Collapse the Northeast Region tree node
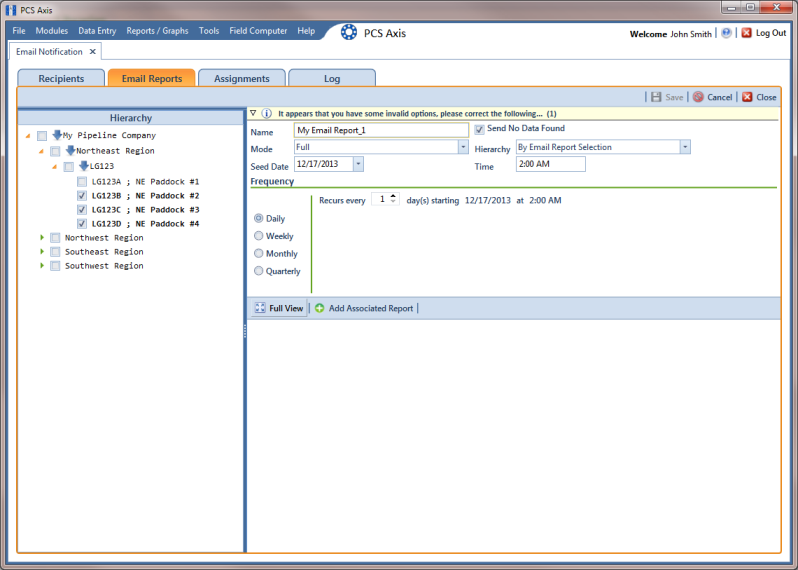 41,151
